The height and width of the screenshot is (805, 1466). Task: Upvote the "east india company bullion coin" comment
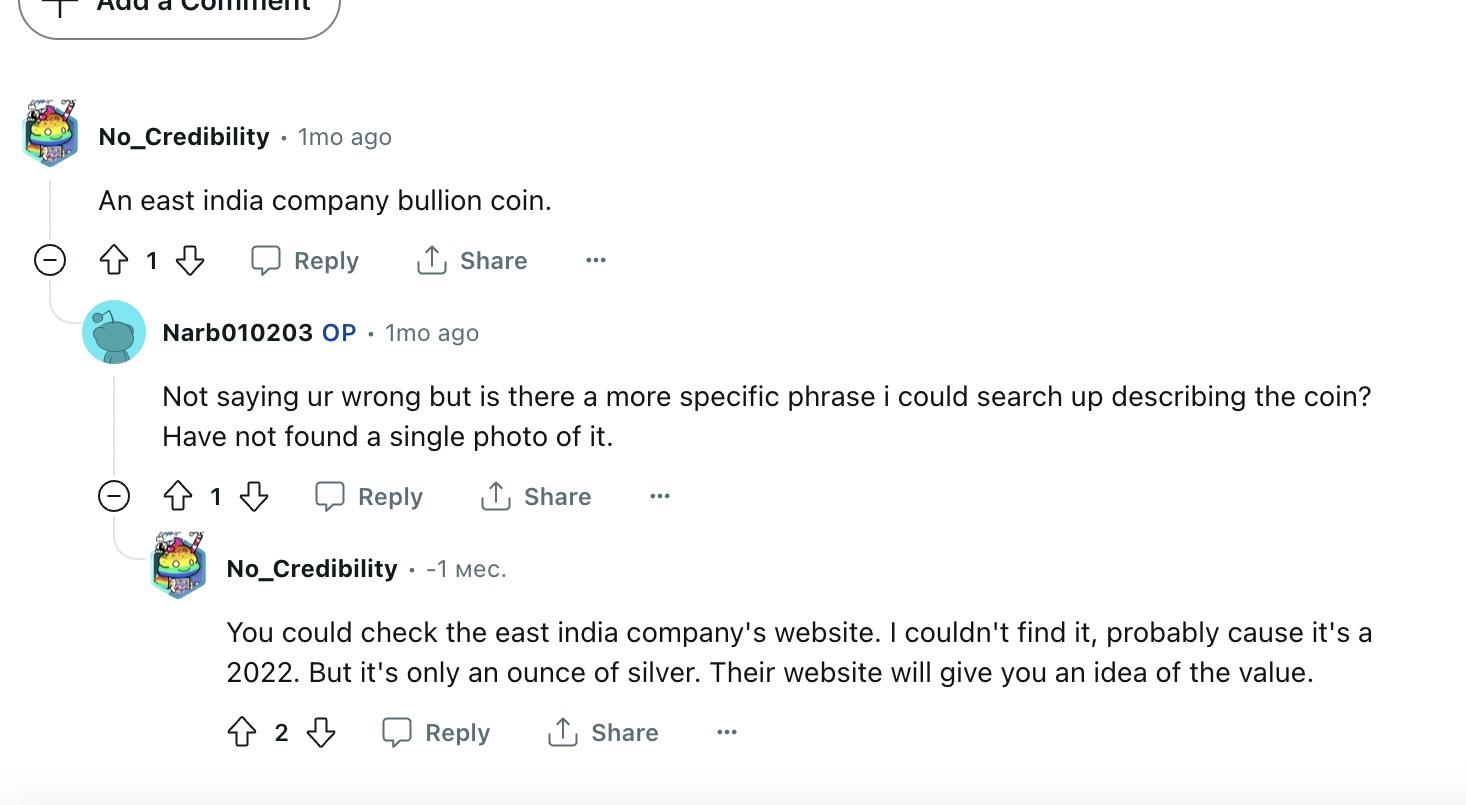click(x=114, y=261)
